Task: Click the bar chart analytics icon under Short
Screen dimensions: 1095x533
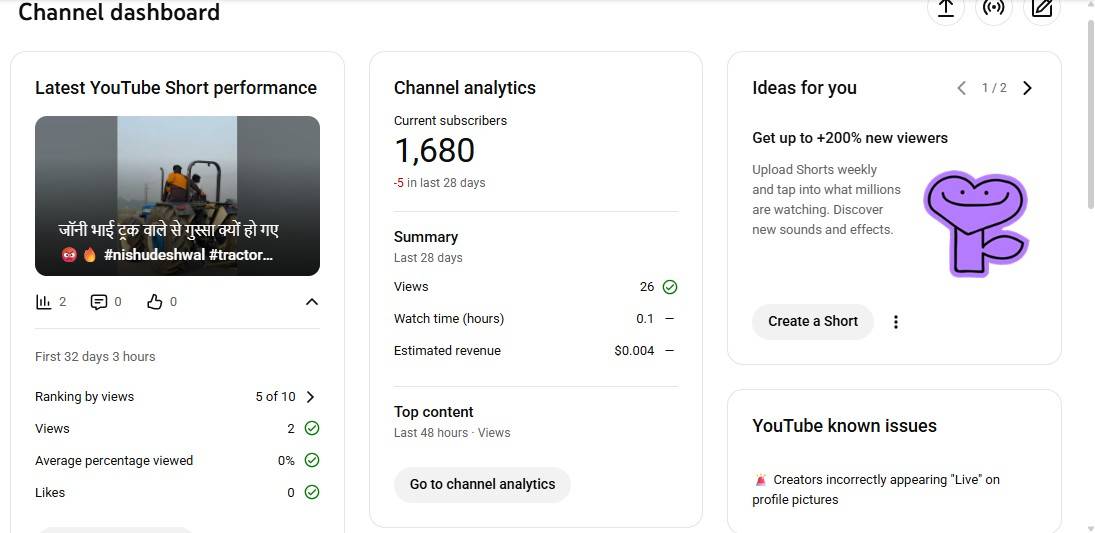Action: point(43,302)
